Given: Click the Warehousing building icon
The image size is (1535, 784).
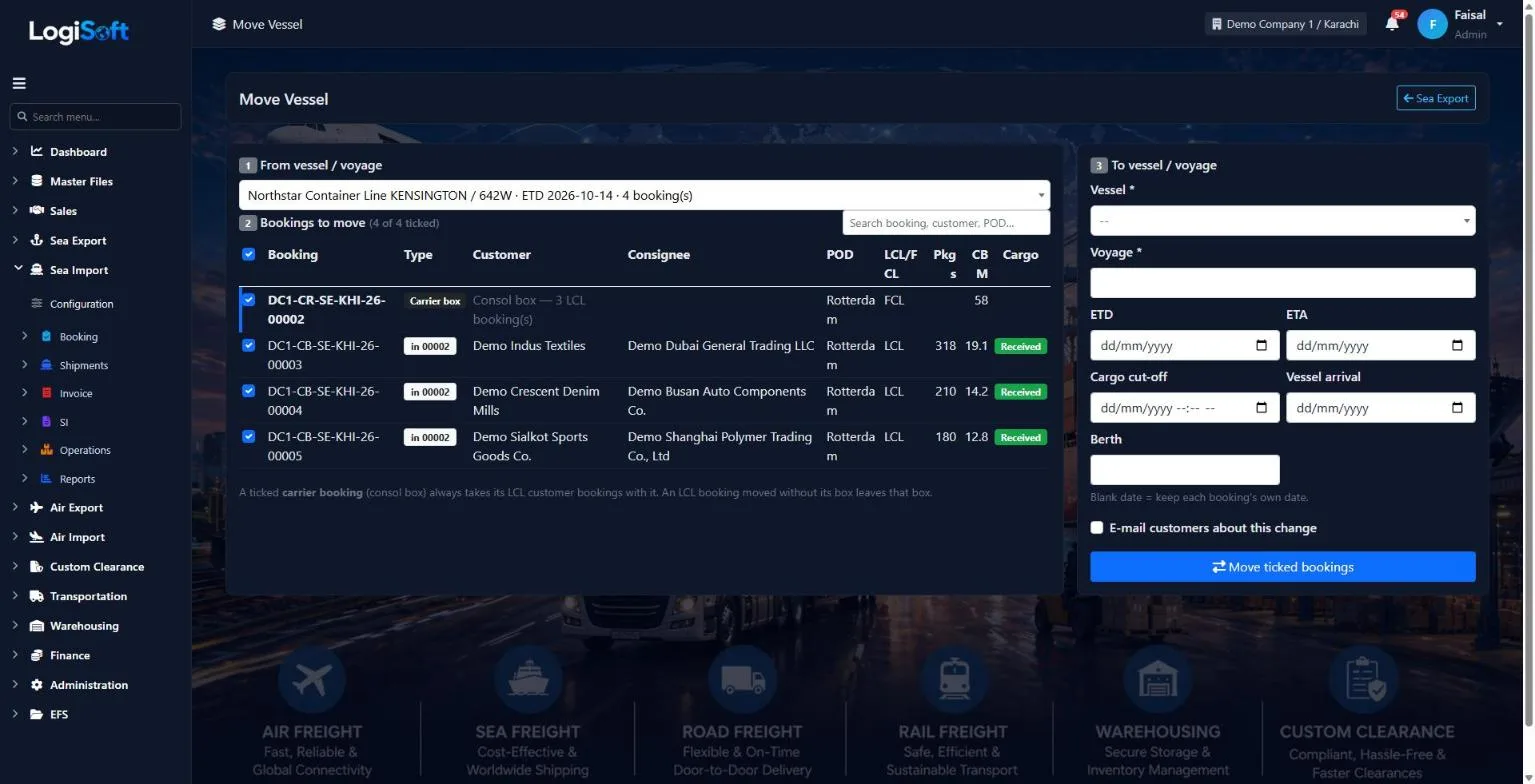Looking at the screenshot, I should (37, 626).
